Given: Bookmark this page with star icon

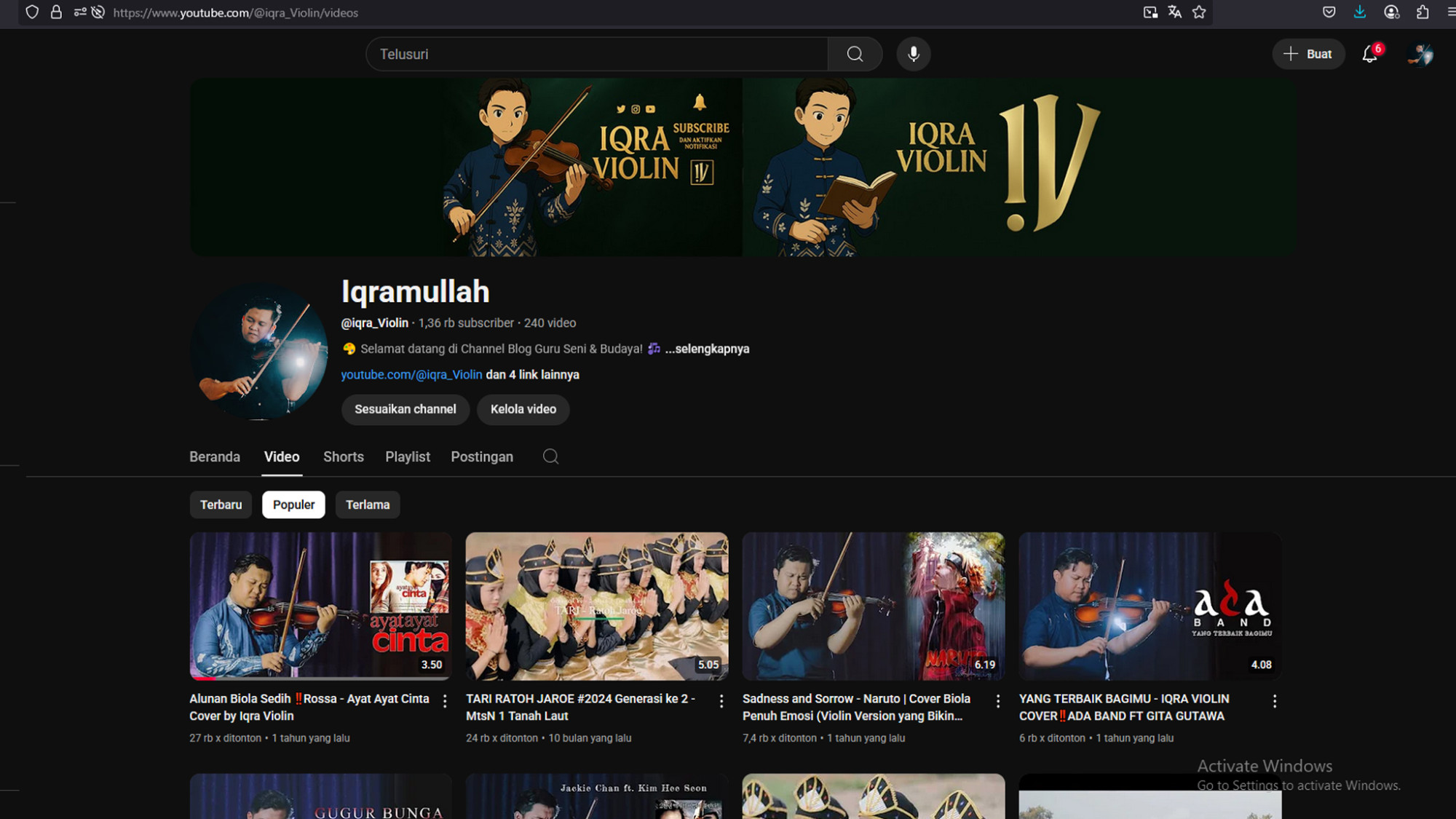Looking at the screenshot, I should point(1199,12).
